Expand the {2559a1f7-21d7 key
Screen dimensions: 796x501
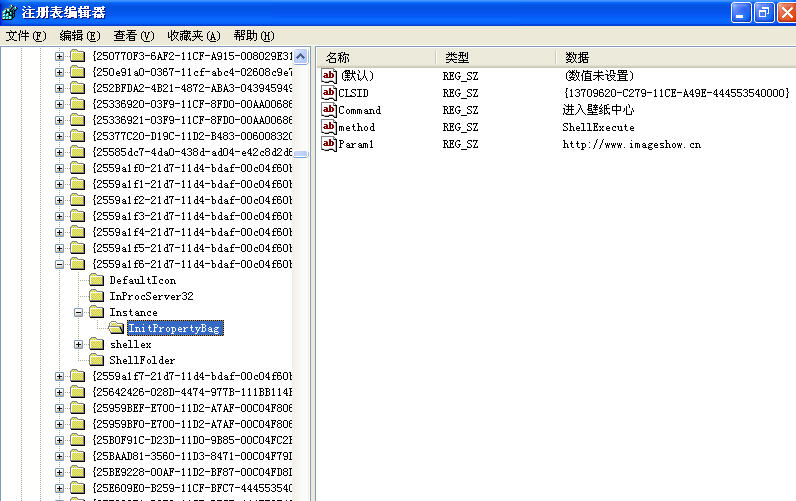tap(59, 376)
